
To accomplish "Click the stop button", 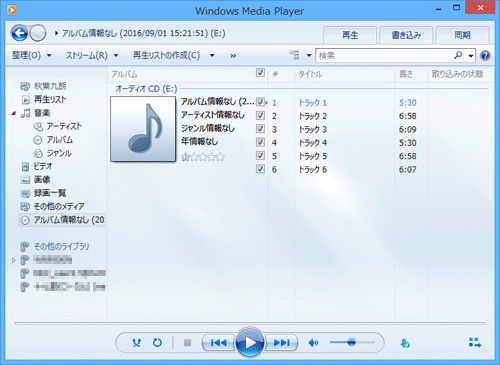I will click(187, 343).
